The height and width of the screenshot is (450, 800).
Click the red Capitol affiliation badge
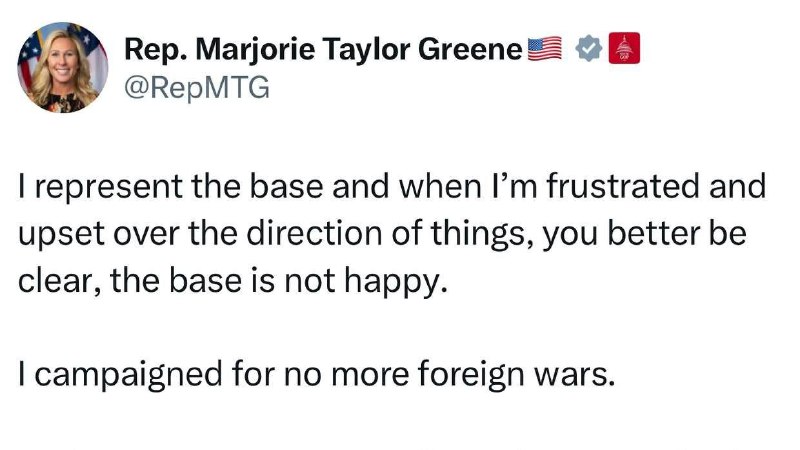[x=624, y=48]
